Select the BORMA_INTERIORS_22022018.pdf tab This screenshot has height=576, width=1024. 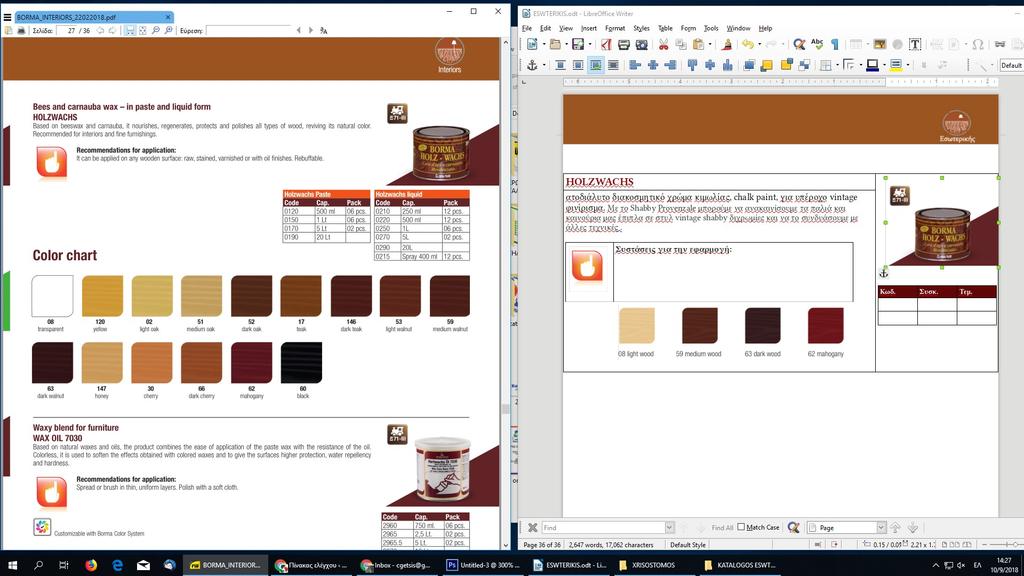point(93,17)
